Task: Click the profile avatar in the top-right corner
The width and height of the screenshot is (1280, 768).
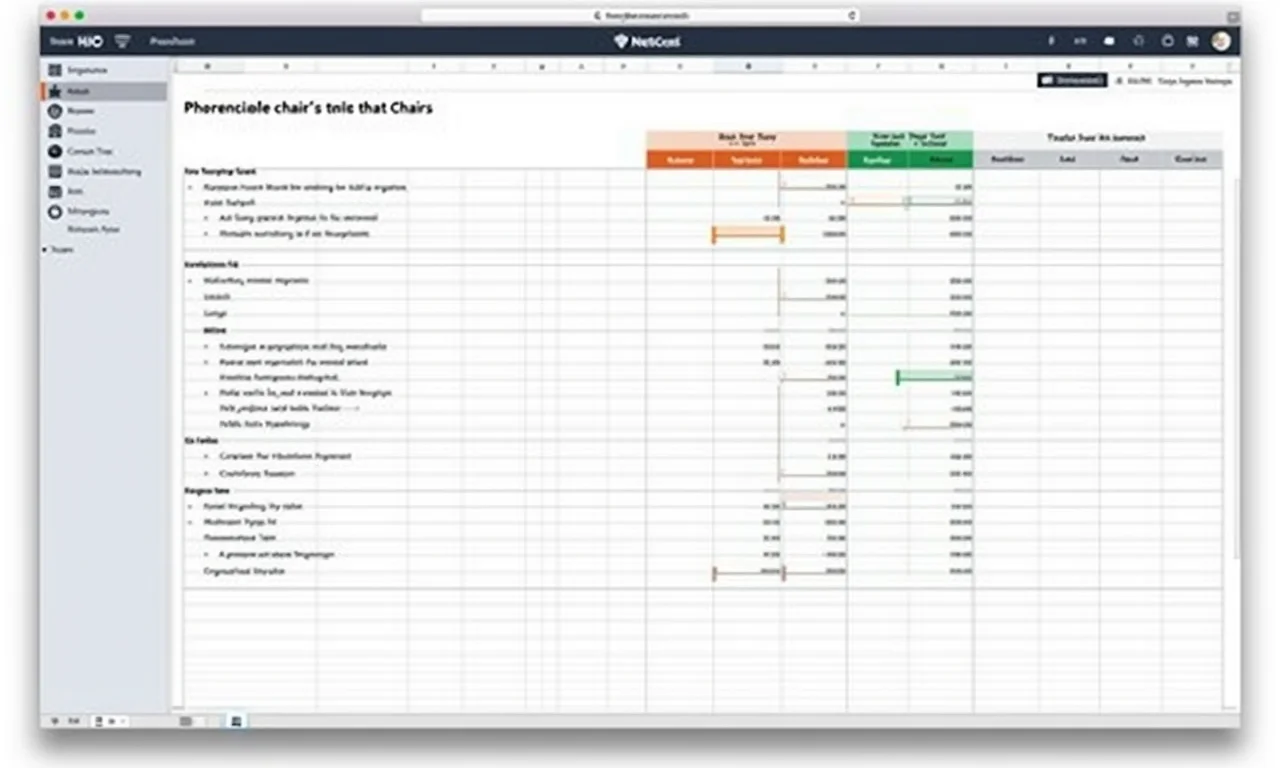Action: [x=1221, y=41]
